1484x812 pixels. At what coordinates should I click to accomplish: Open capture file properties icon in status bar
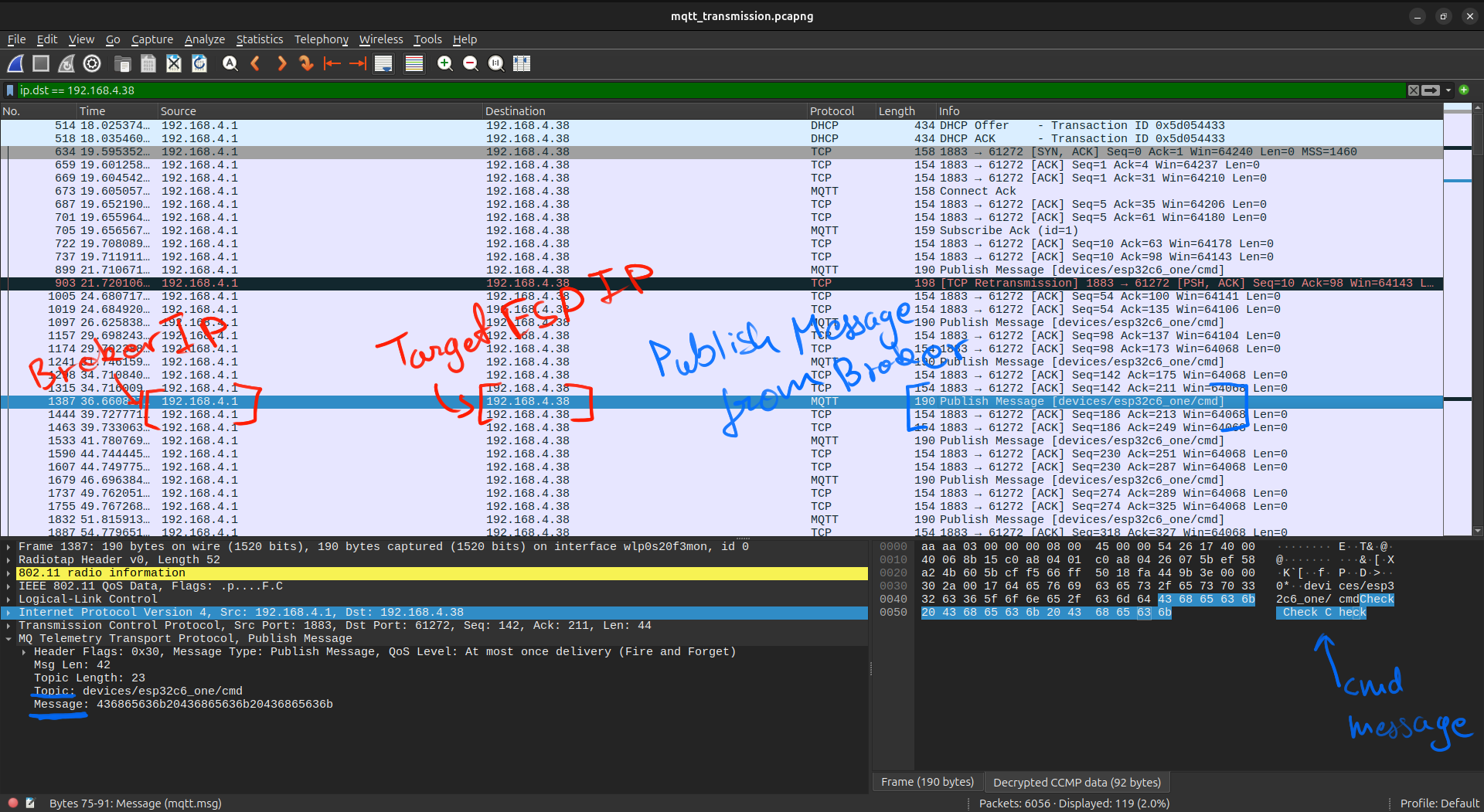click(31, 803)
